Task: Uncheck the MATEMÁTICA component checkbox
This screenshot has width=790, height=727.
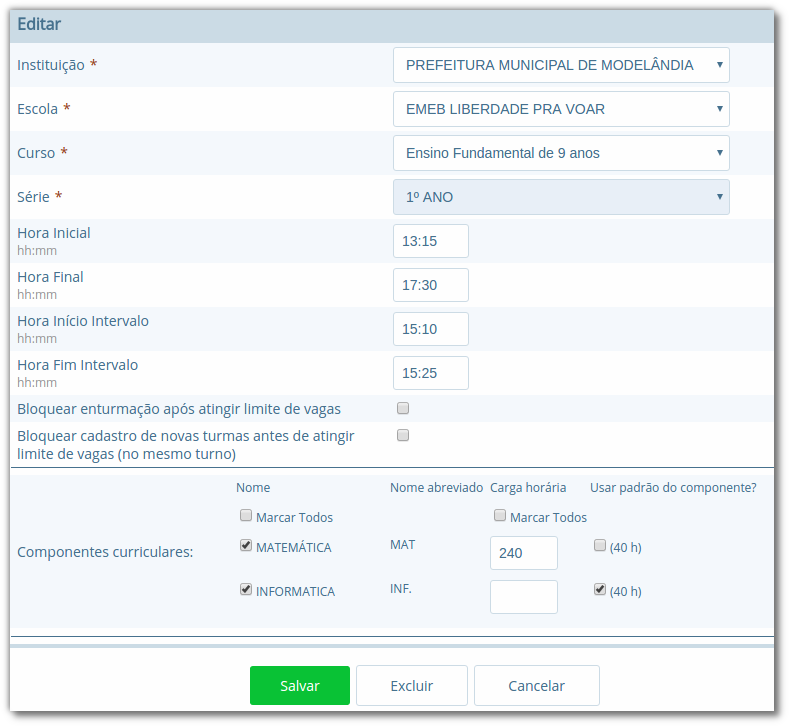Action: point(246,546)
